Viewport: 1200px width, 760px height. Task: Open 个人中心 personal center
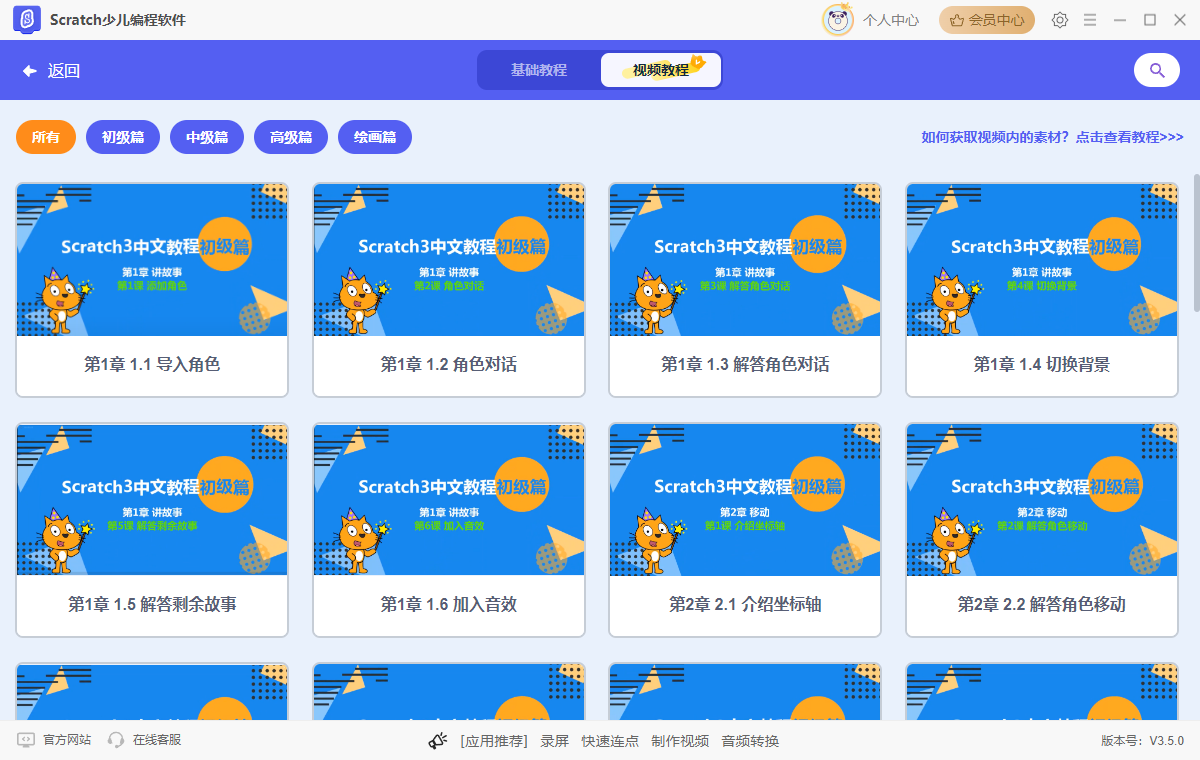(x=889, y=19)
